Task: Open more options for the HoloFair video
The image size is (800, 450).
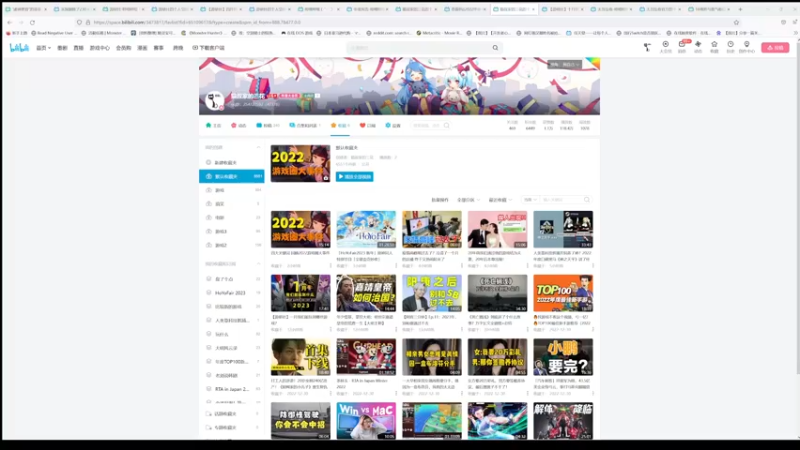Action: pyautogui.click(x=396, y=266)
